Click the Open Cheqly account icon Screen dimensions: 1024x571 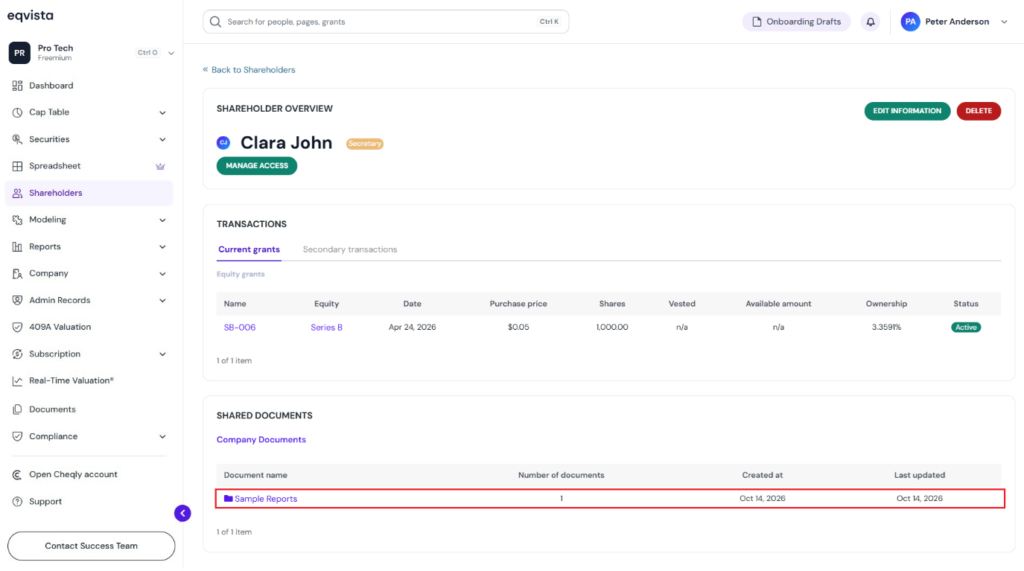tap(17, 475)
